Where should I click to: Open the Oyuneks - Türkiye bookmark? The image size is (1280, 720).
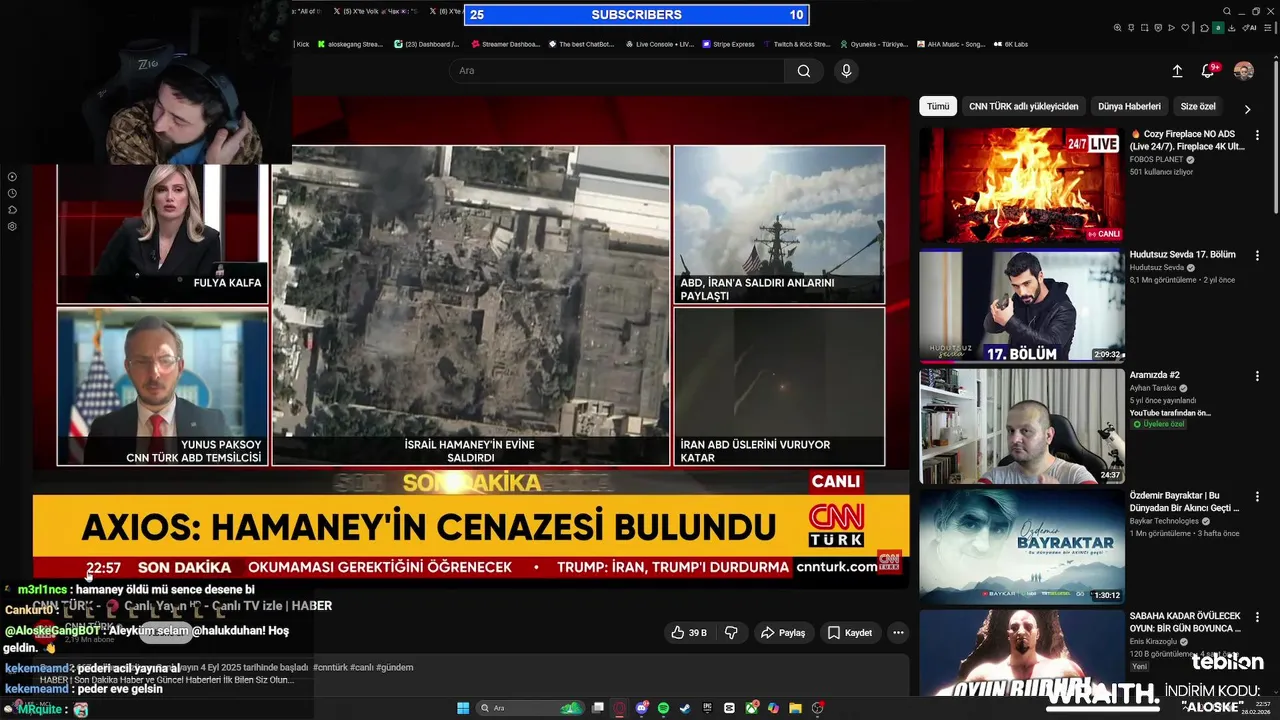(874, 44)
